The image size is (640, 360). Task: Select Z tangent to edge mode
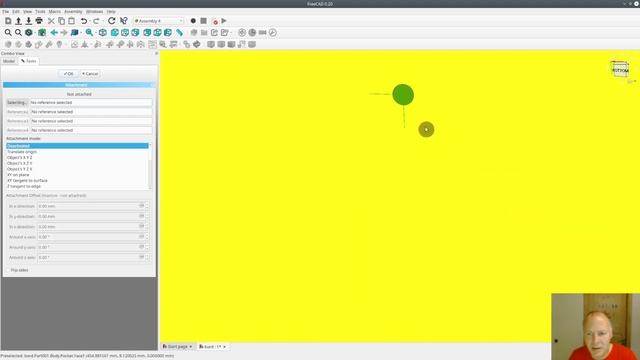pos(77,186)
